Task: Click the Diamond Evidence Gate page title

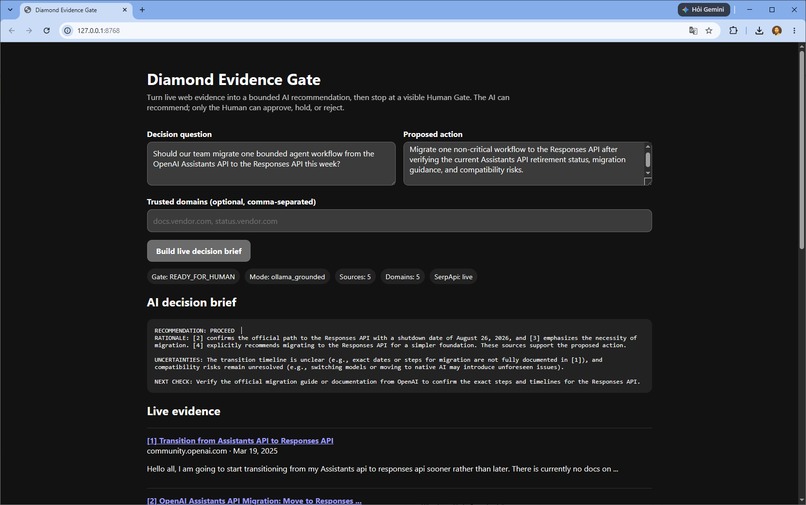Action: coord(233,80)
